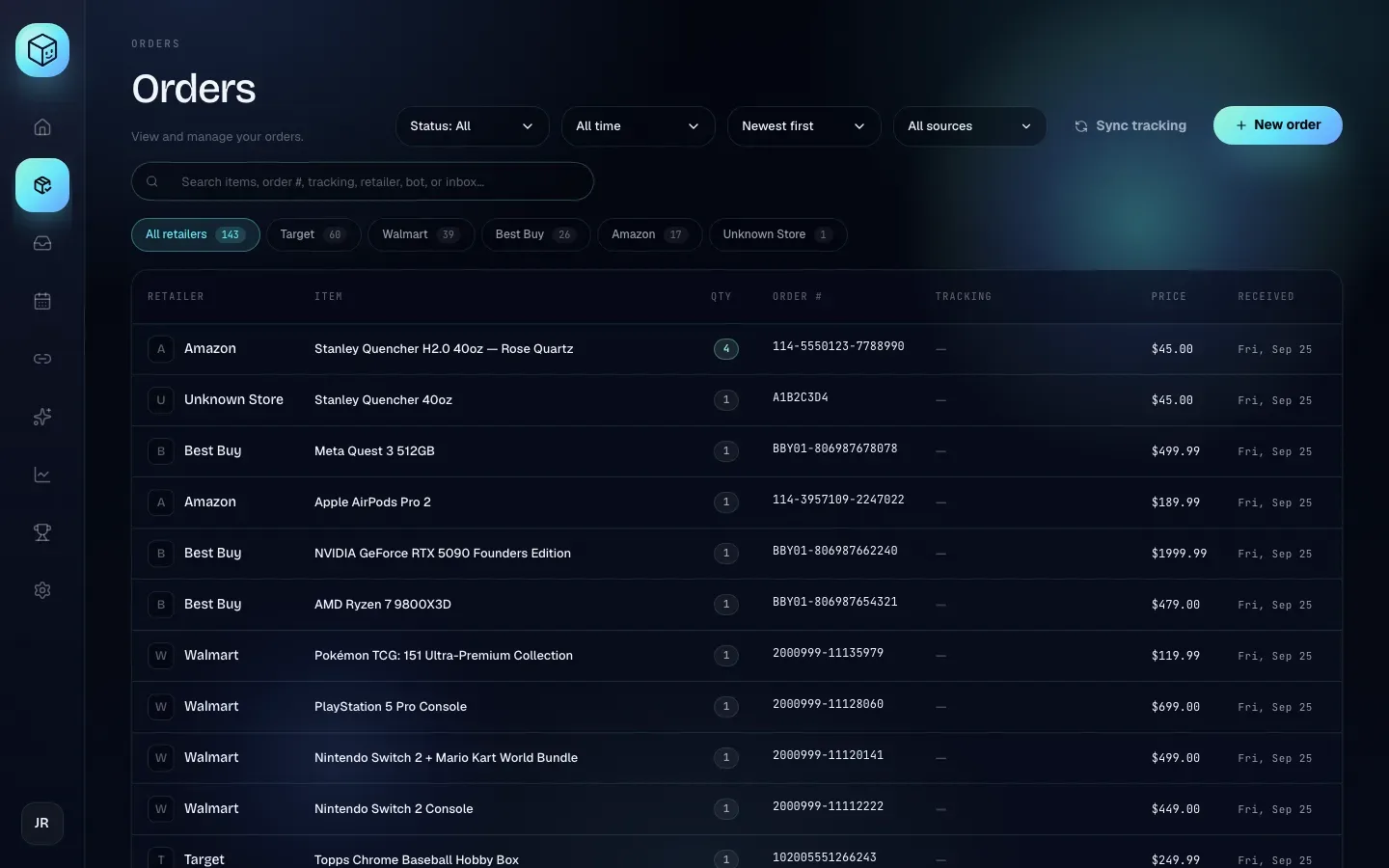
Task: Filter by Target retailer chip
Action: pos(313,234)
